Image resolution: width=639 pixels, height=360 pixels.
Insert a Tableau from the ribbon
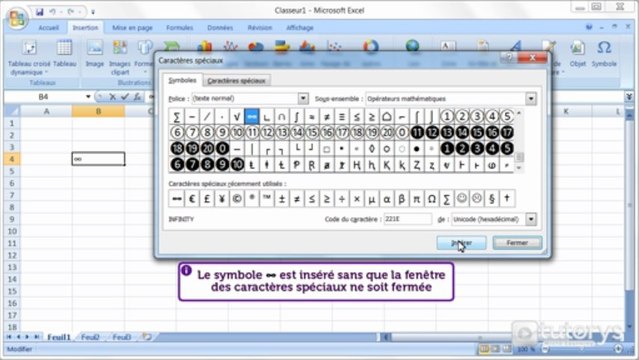tap(64, 53)
